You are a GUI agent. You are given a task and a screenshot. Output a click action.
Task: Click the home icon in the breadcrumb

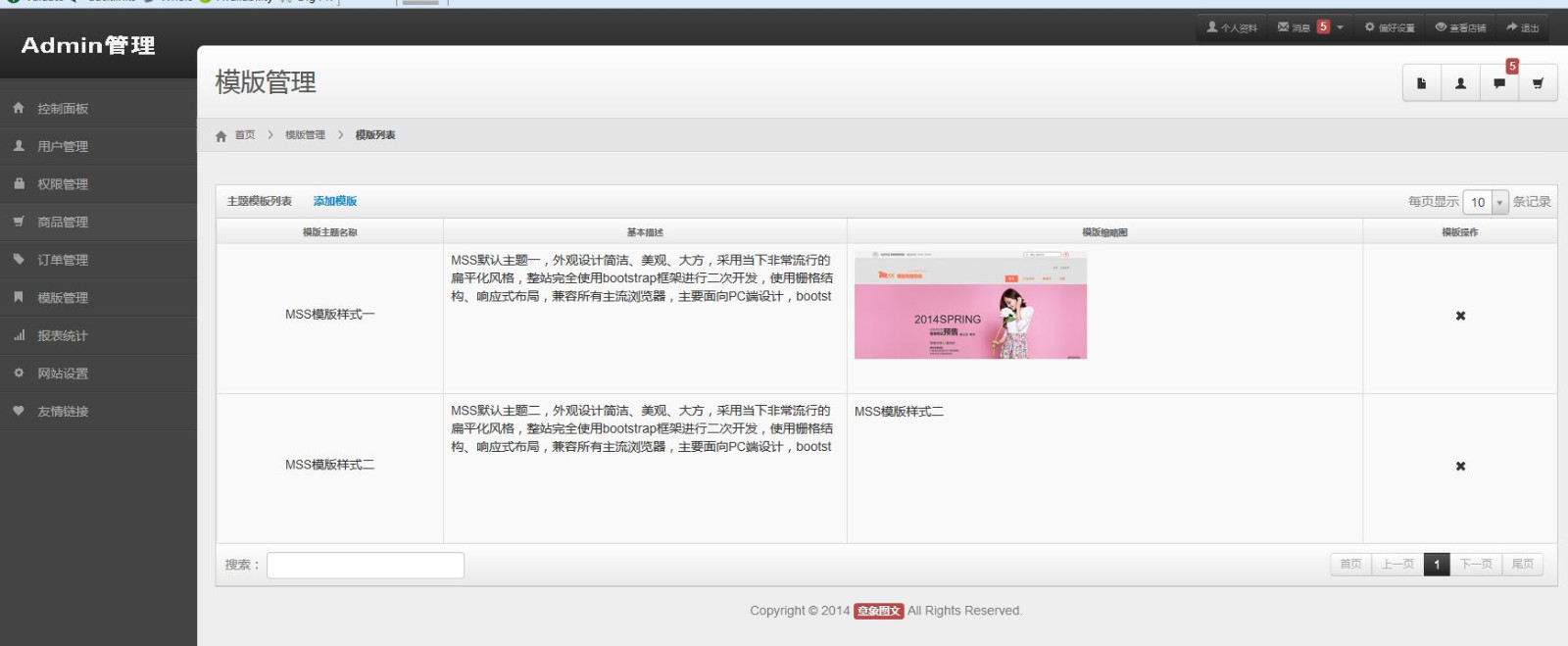pos(221,136)
